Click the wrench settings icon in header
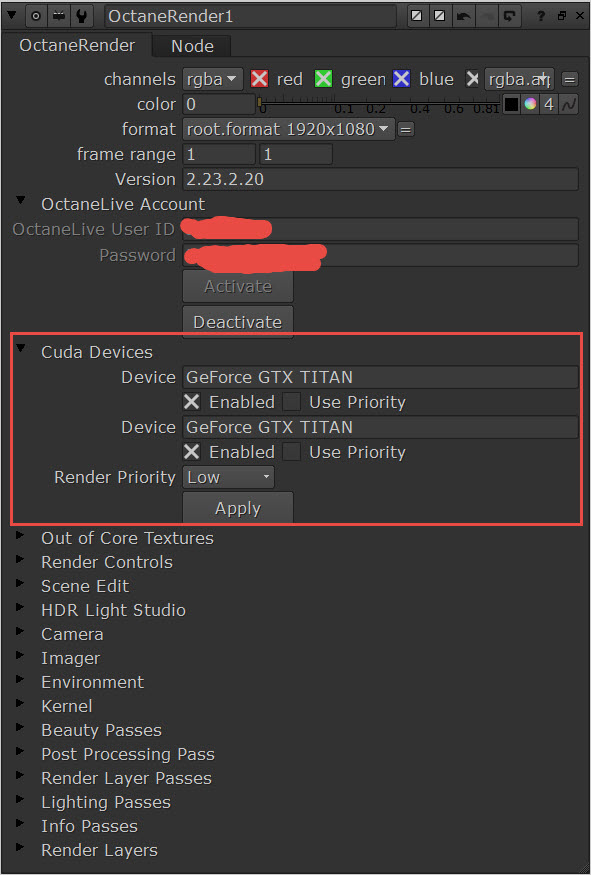 (x=81, y=16)
